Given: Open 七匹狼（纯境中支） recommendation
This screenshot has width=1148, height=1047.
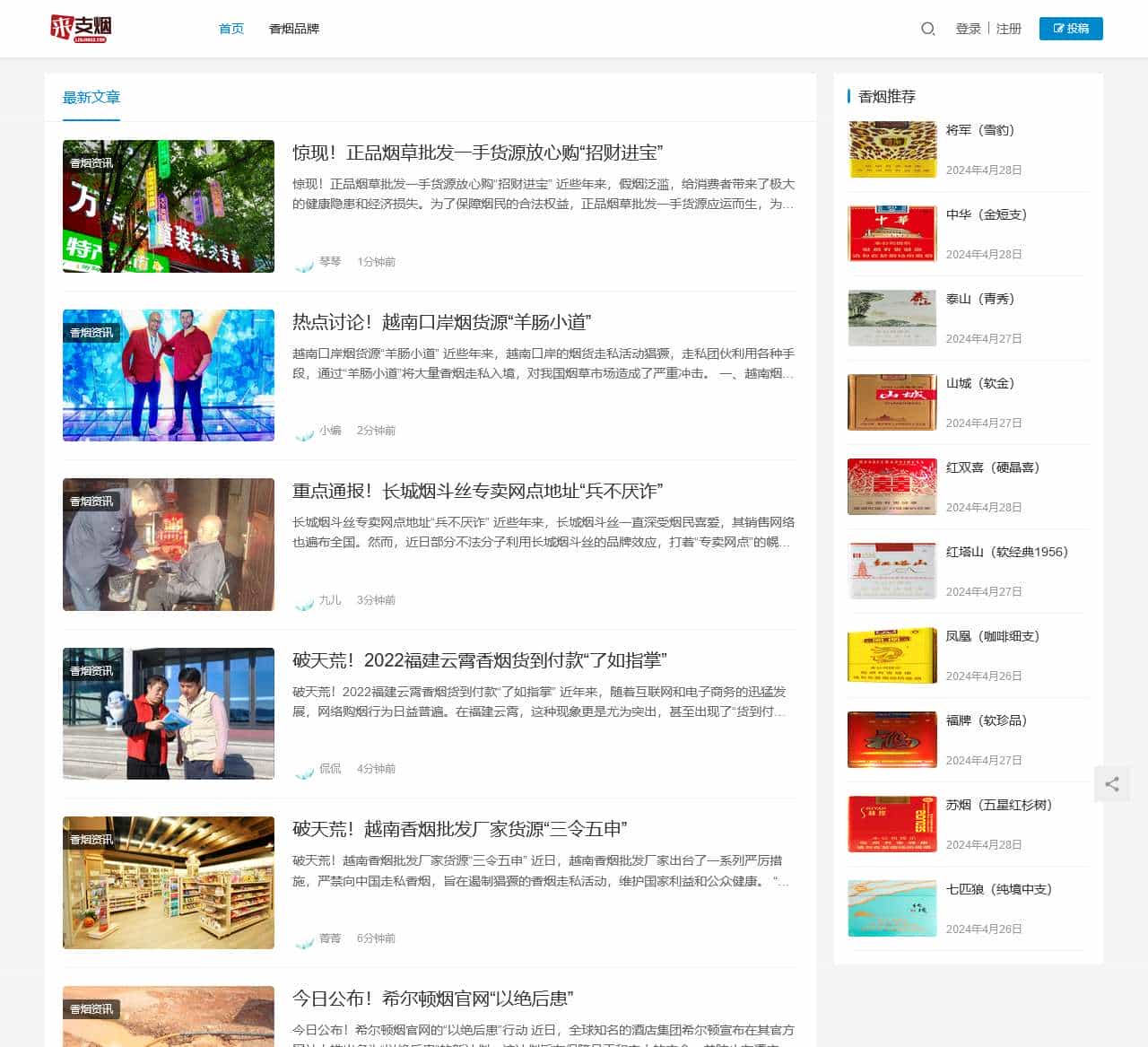Looking at the screenshot, I should (x=999, y=889).
